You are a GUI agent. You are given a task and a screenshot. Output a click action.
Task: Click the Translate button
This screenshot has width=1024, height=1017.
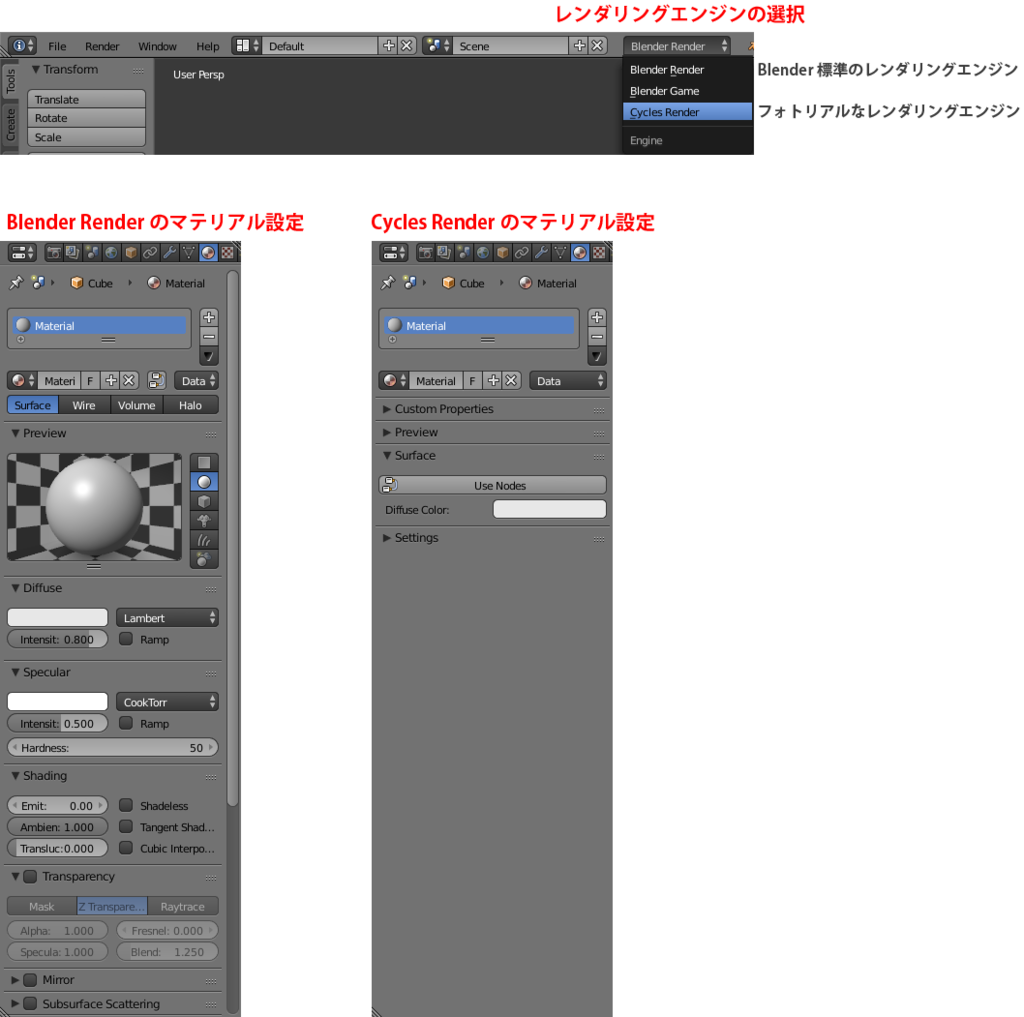coord(86,99)
